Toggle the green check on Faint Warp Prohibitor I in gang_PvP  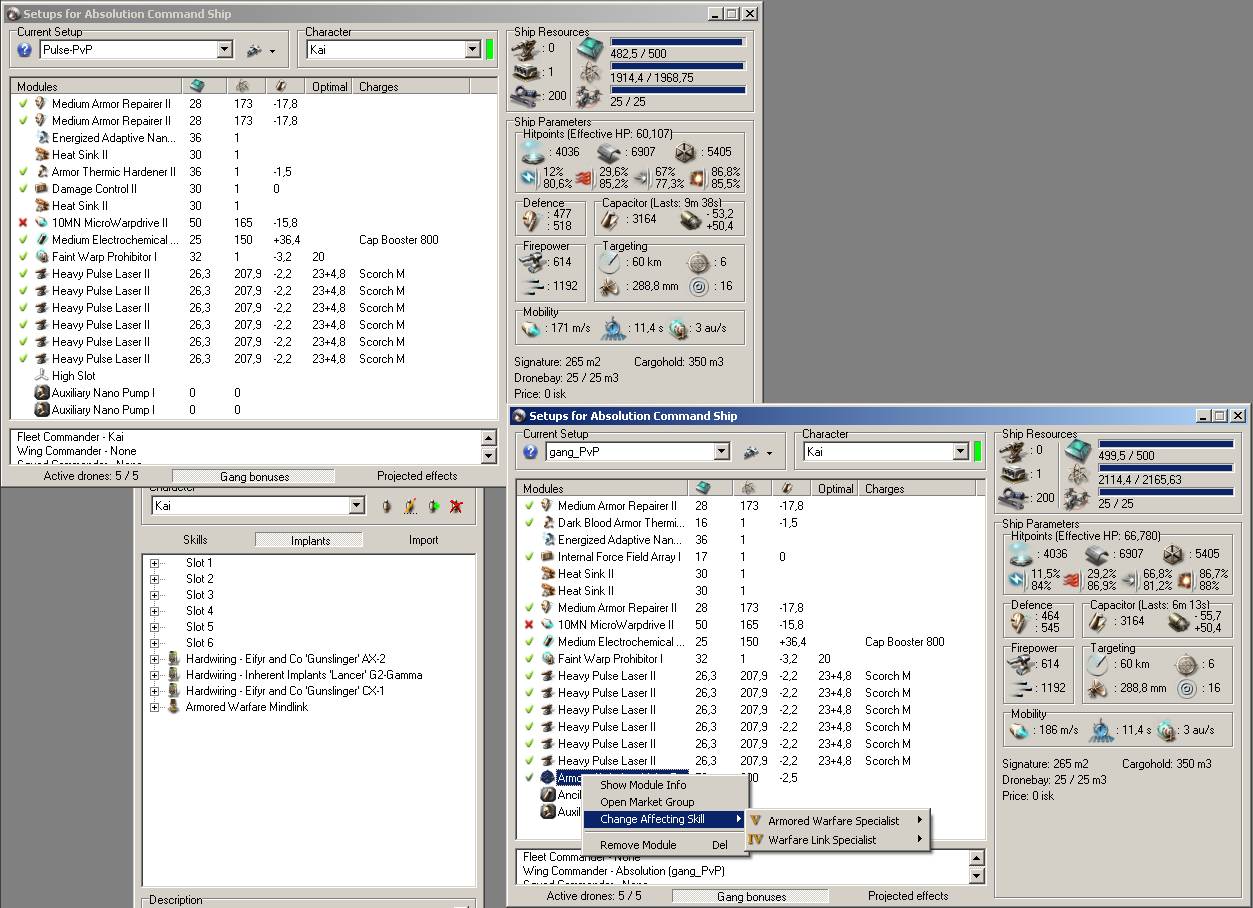[529, 659]
